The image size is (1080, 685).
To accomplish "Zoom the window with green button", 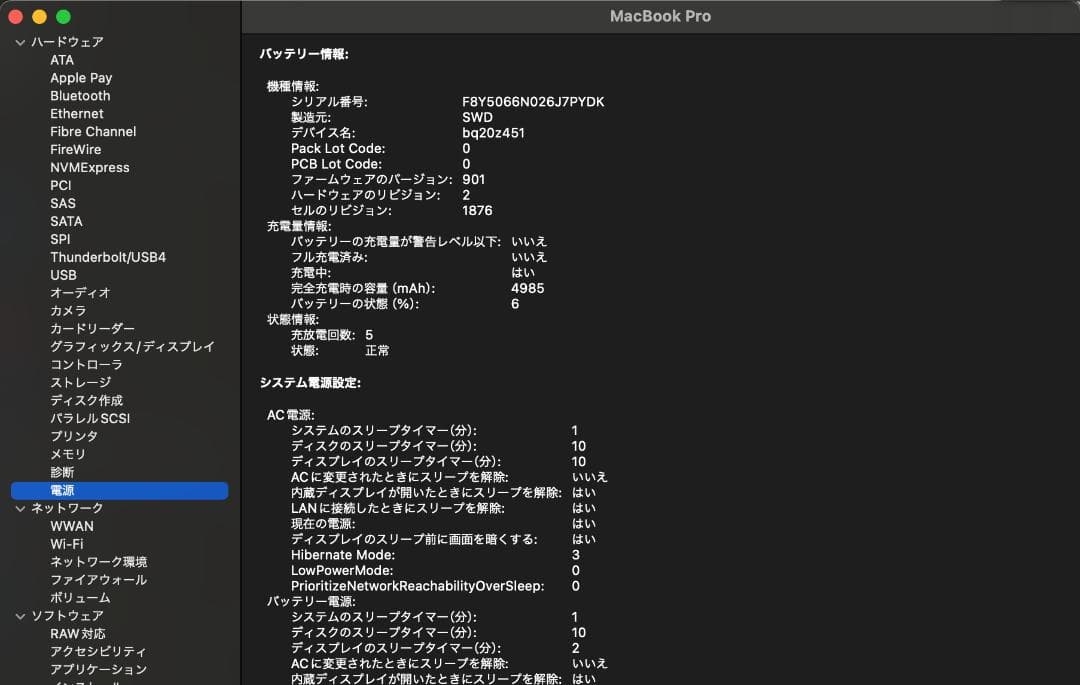I will pyautogui.click(x=63, y=17).
